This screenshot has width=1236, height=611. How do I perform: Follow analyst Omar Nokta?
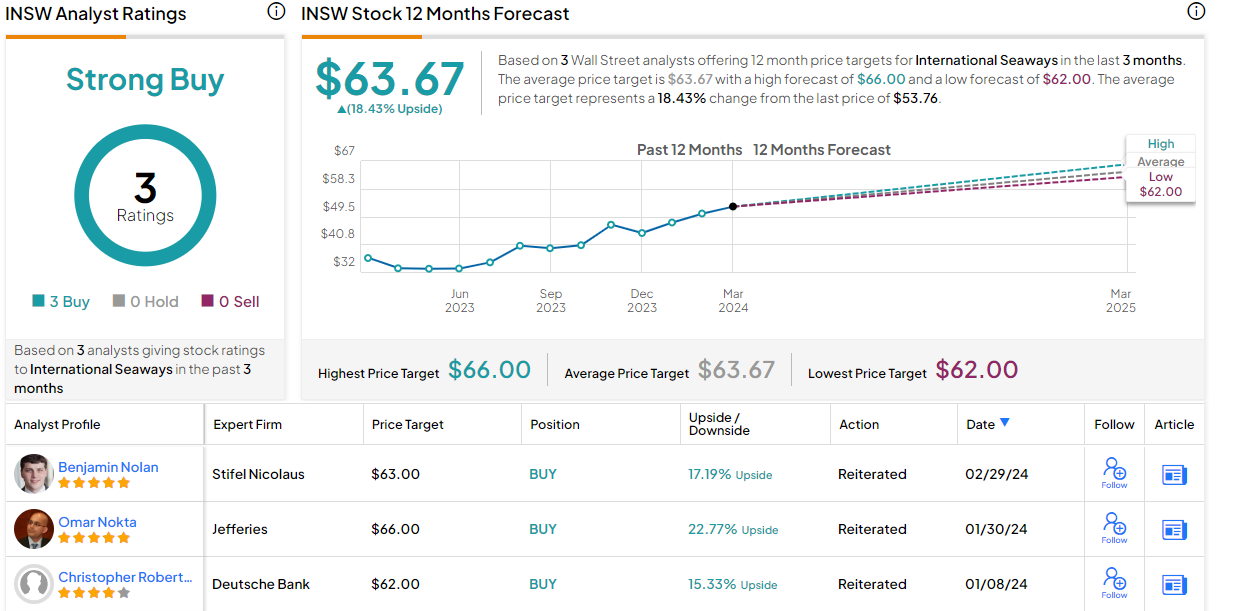tap(1114, 527)
